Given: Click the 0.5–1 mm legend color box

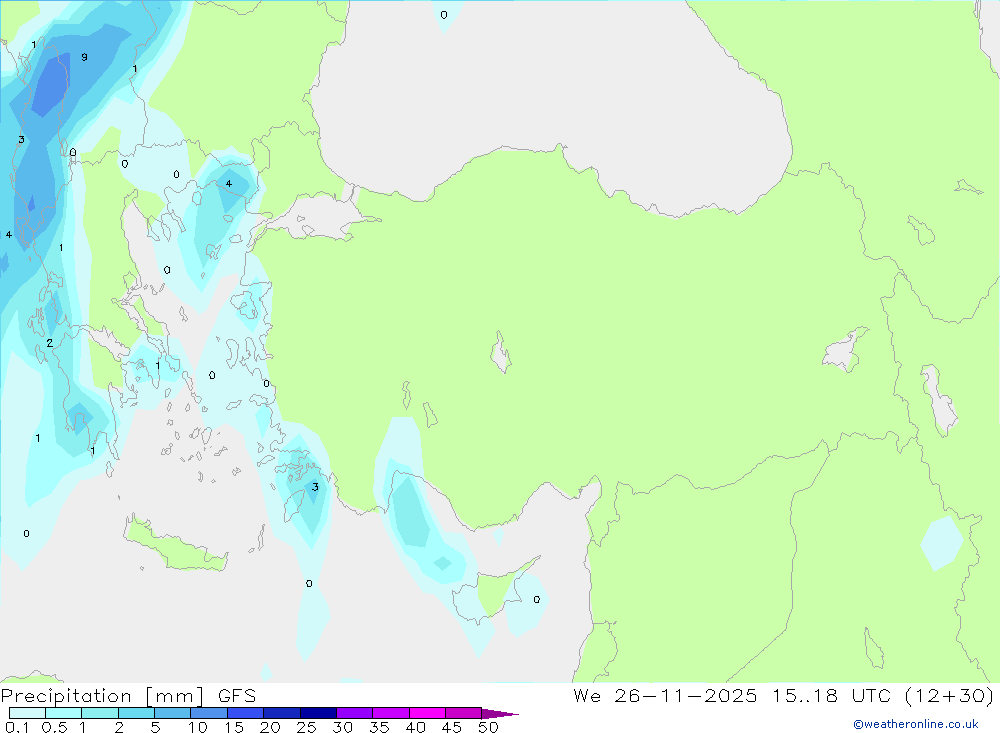Looking at the screenshot, I should [x=64, y=713].
